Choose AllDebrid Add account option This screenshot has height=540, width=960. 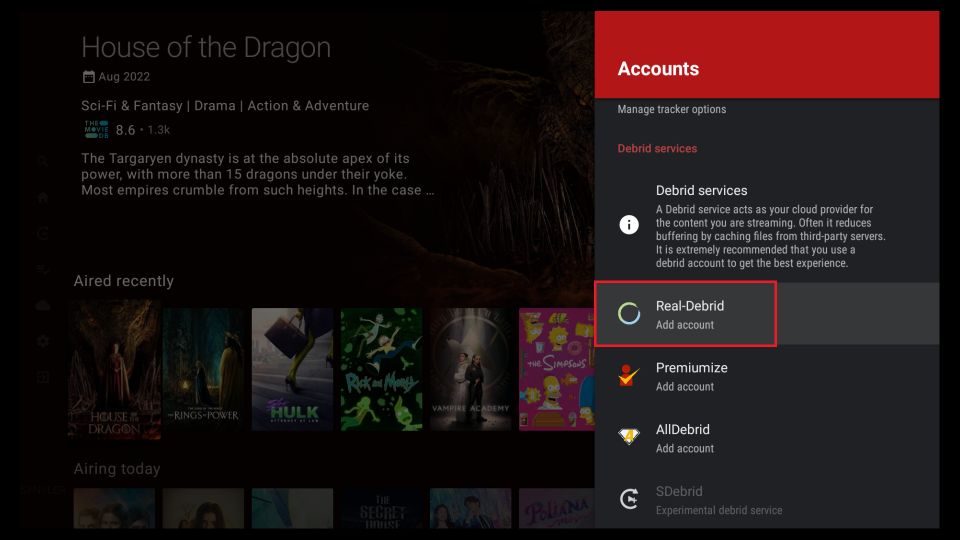pos(767,438)
